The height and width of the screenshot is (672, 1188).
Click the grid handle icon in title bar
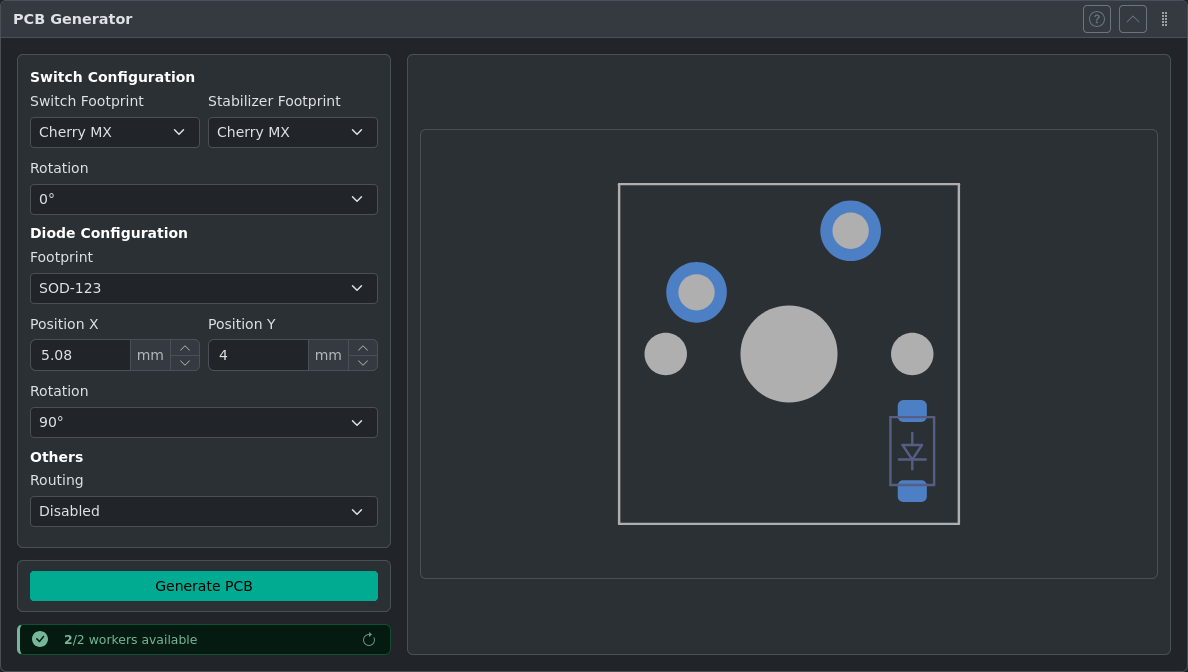tap(1164, 18)
